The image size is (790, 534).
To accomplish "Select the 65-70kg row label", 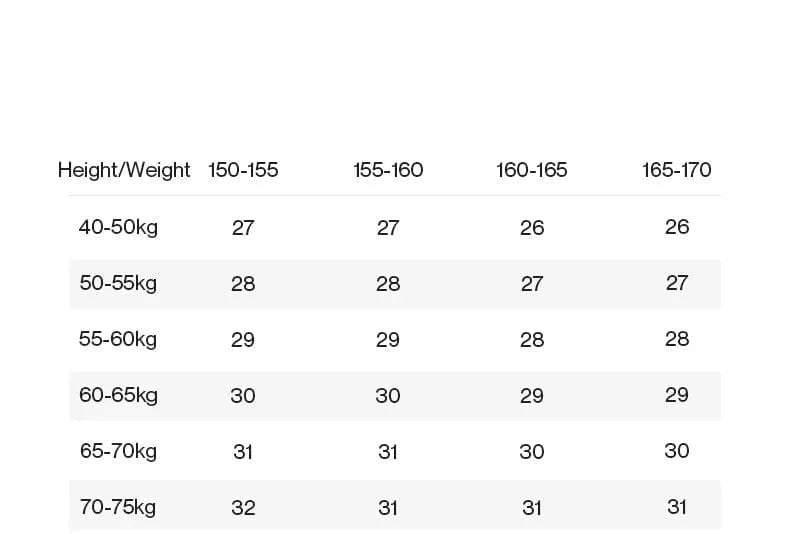I will tap(118, 451).
